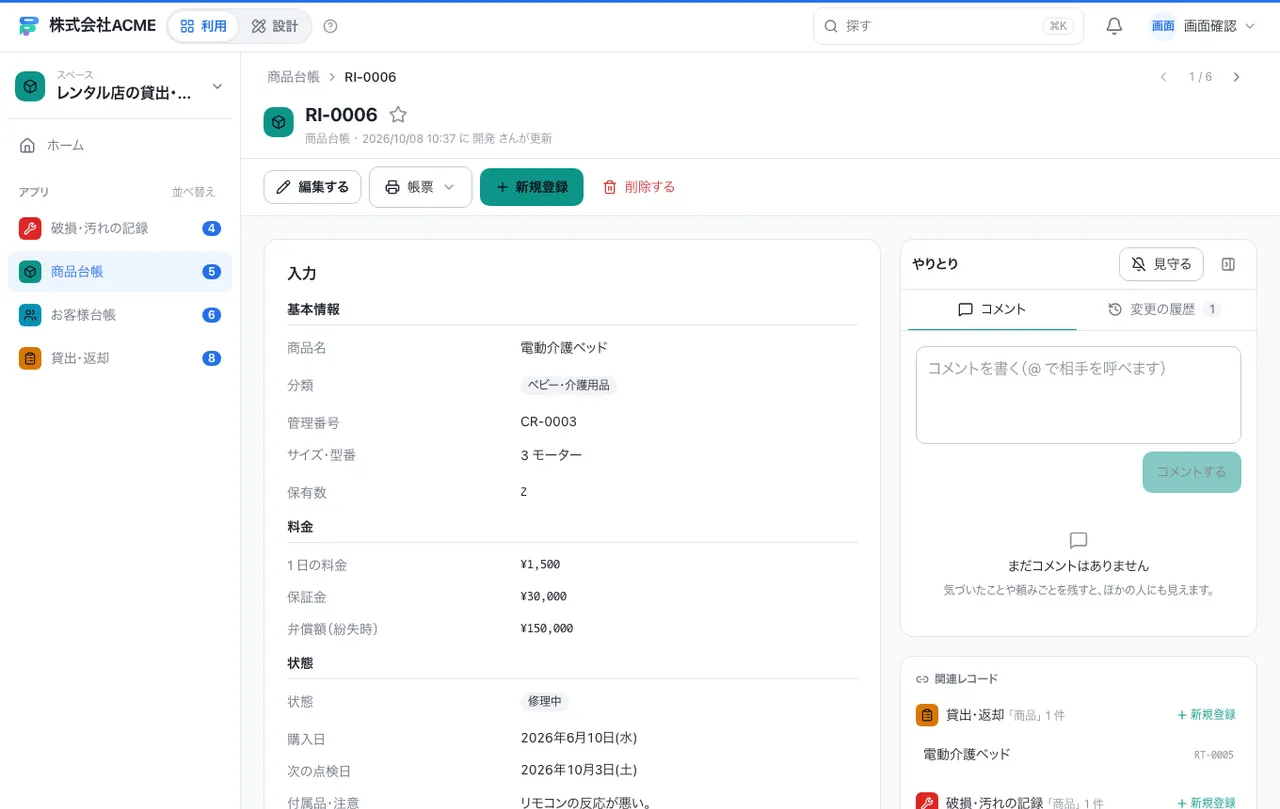Click the record's teal box icon beside RI-0006
Viewport: 1280px width, 809px height.
278,122
